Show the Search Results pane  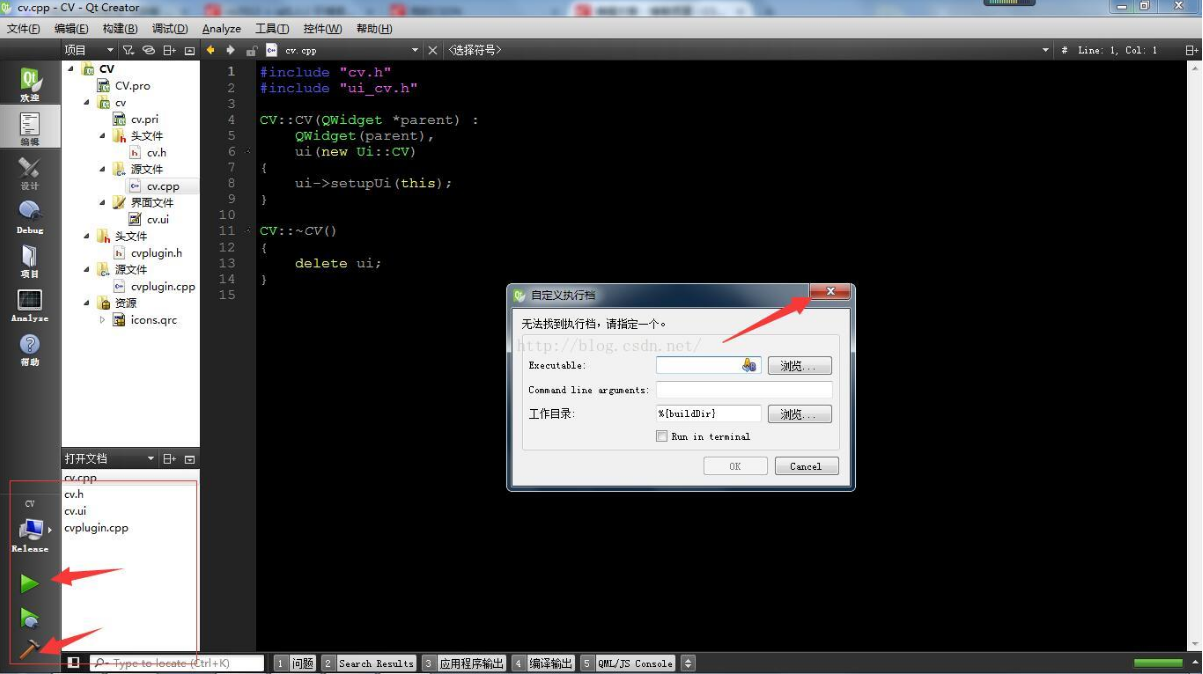pos(369,663)
